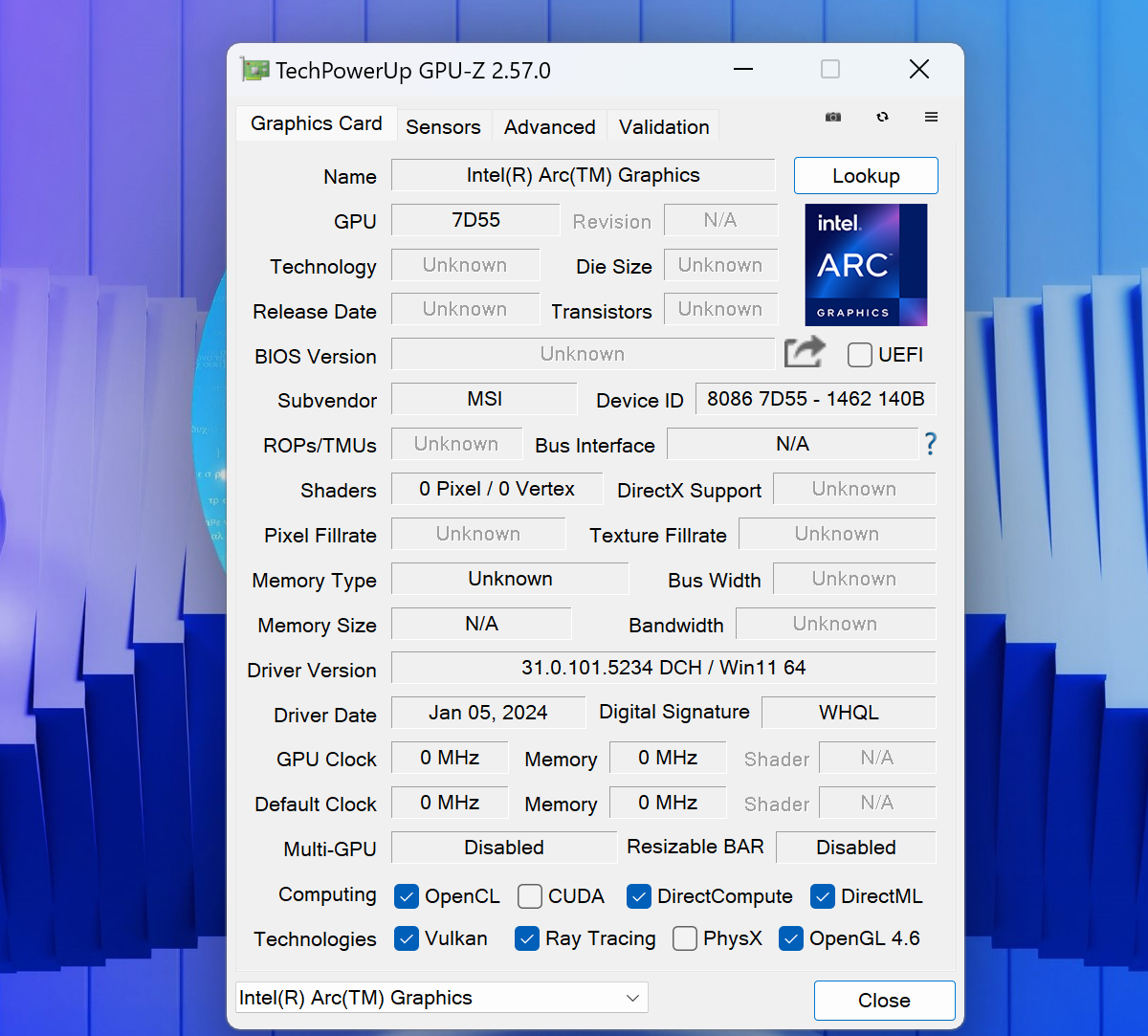
Task: Minimize the GPU-Z window
Action: coord(744,69)
